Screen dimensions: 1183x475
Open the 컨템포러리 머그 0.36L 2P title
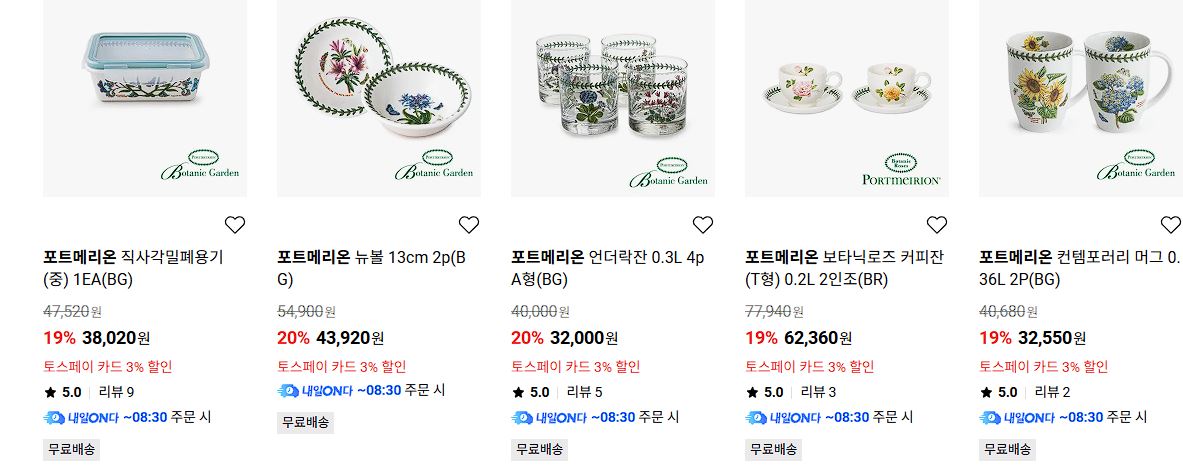[x=1080, y=268]
